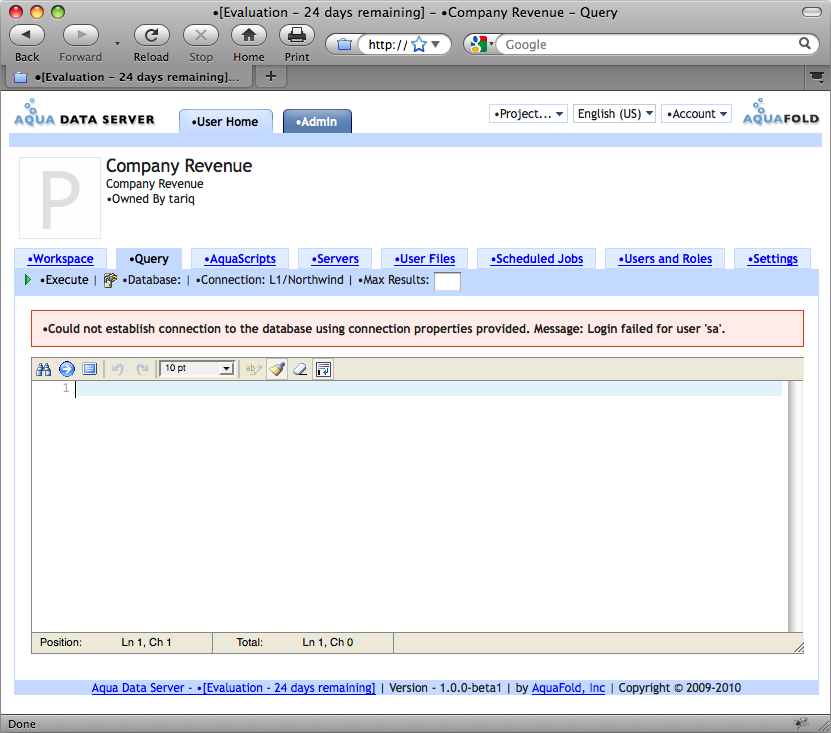Image resolution: width=831 pixels, height=733 pixels.
Task: Open the User Files tab
Action: (x=425, y=259)
